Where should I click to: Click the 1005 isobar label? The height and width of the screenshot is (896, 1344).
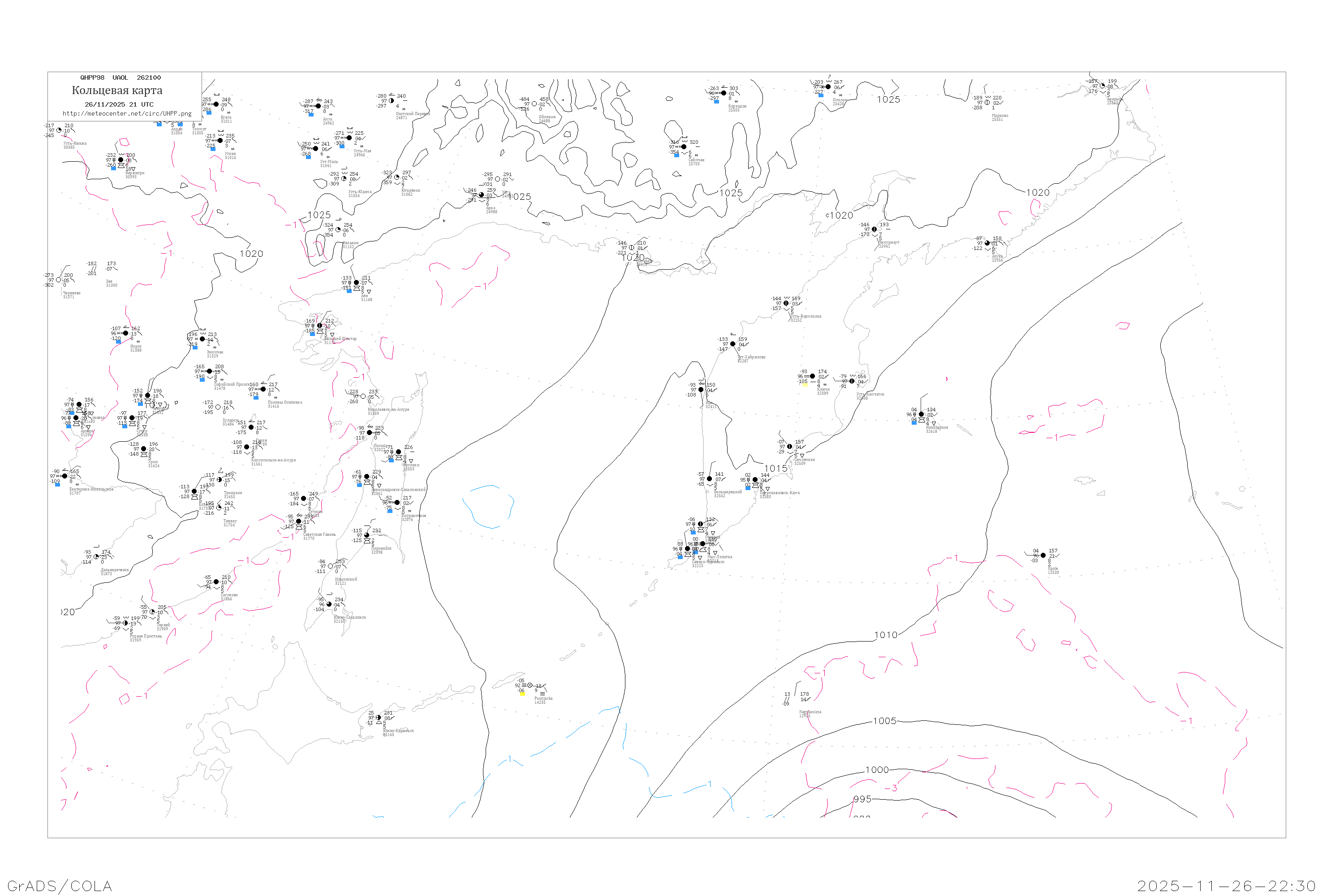click(x=884, y=721)
